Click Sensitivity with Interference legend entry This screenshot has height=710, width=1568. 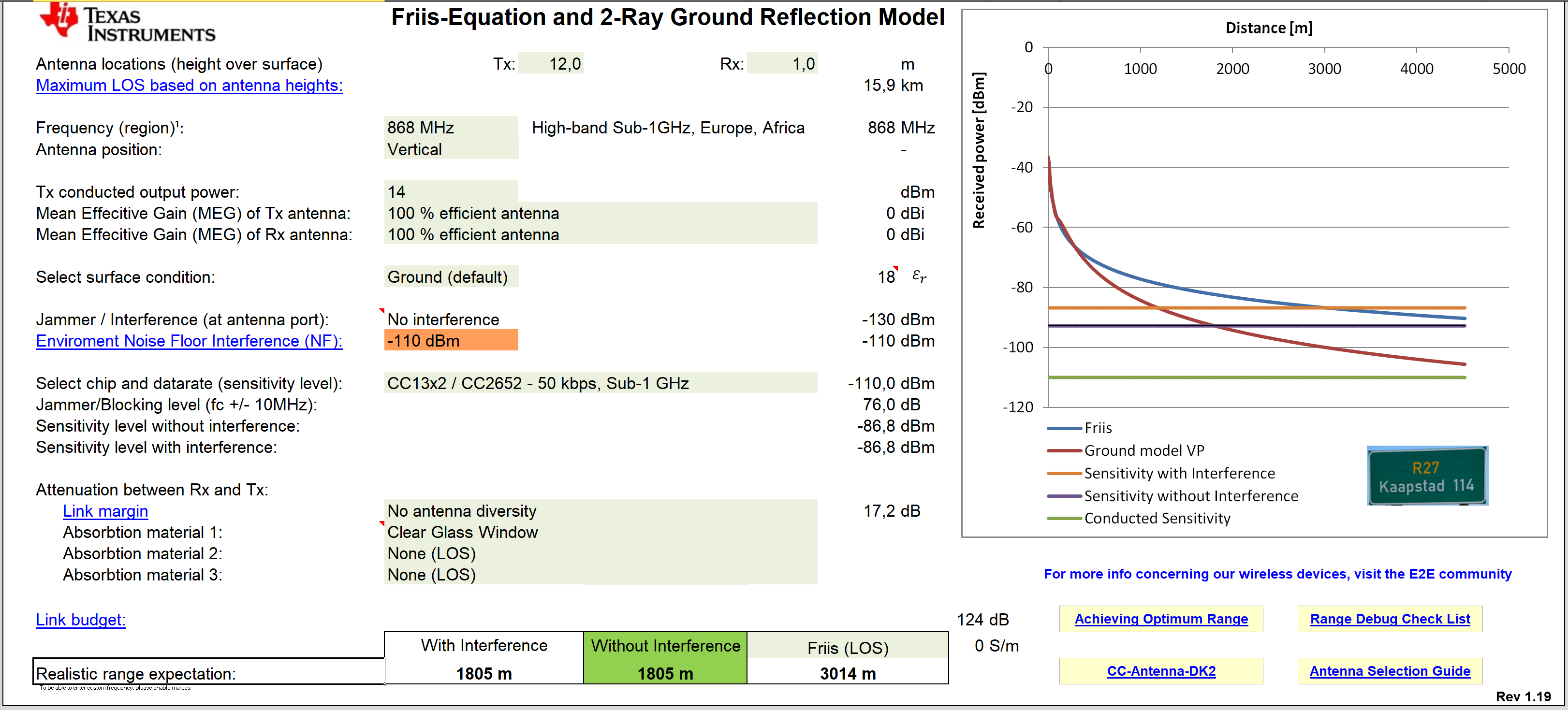[x=1161, y=473]
